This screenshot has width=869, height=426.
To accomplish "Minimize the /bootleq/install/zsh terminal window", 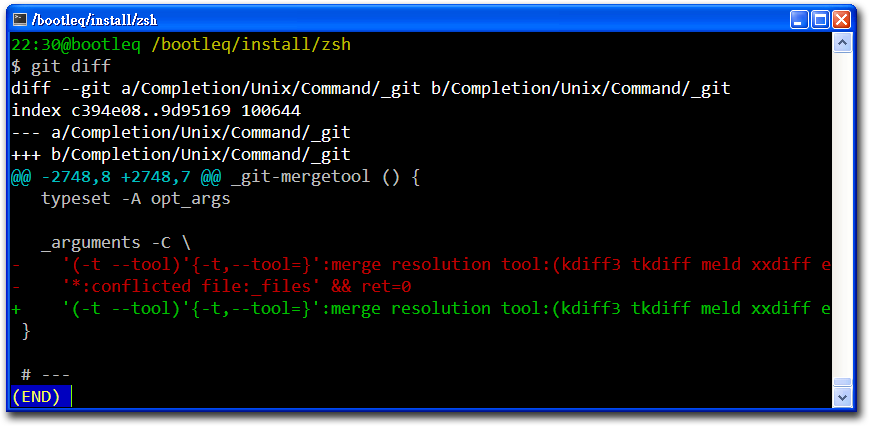I will pyautogui.click(x=799, y=20).
